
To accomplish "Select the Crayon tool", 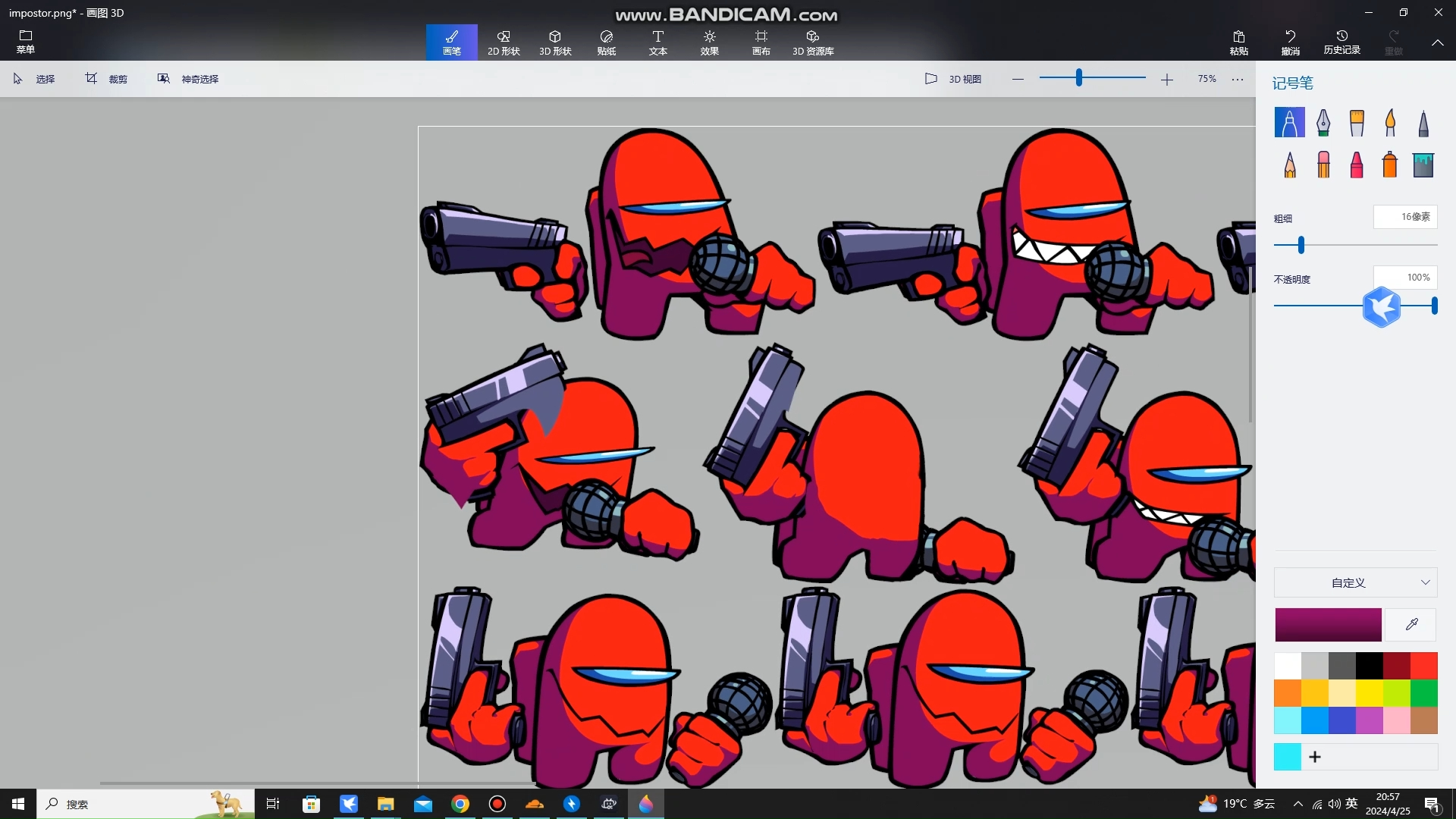I will (x=1357, y=164).
